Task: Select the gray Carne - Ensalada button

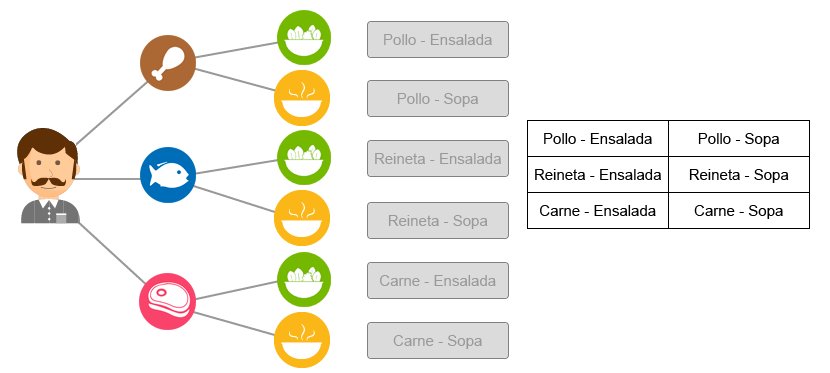Action: pos(438,280)
